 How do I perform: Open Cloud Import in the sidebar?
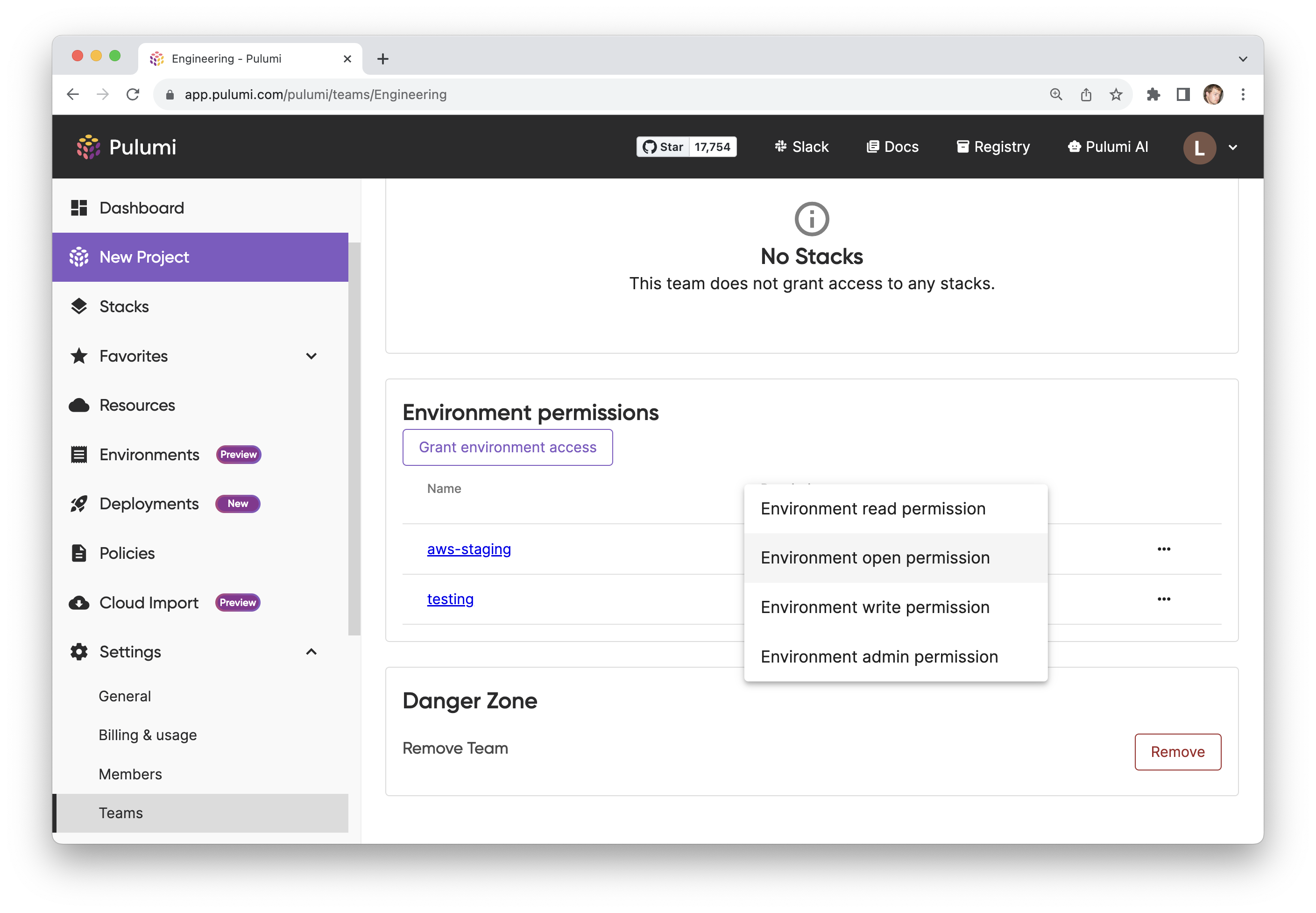[200, 602]
